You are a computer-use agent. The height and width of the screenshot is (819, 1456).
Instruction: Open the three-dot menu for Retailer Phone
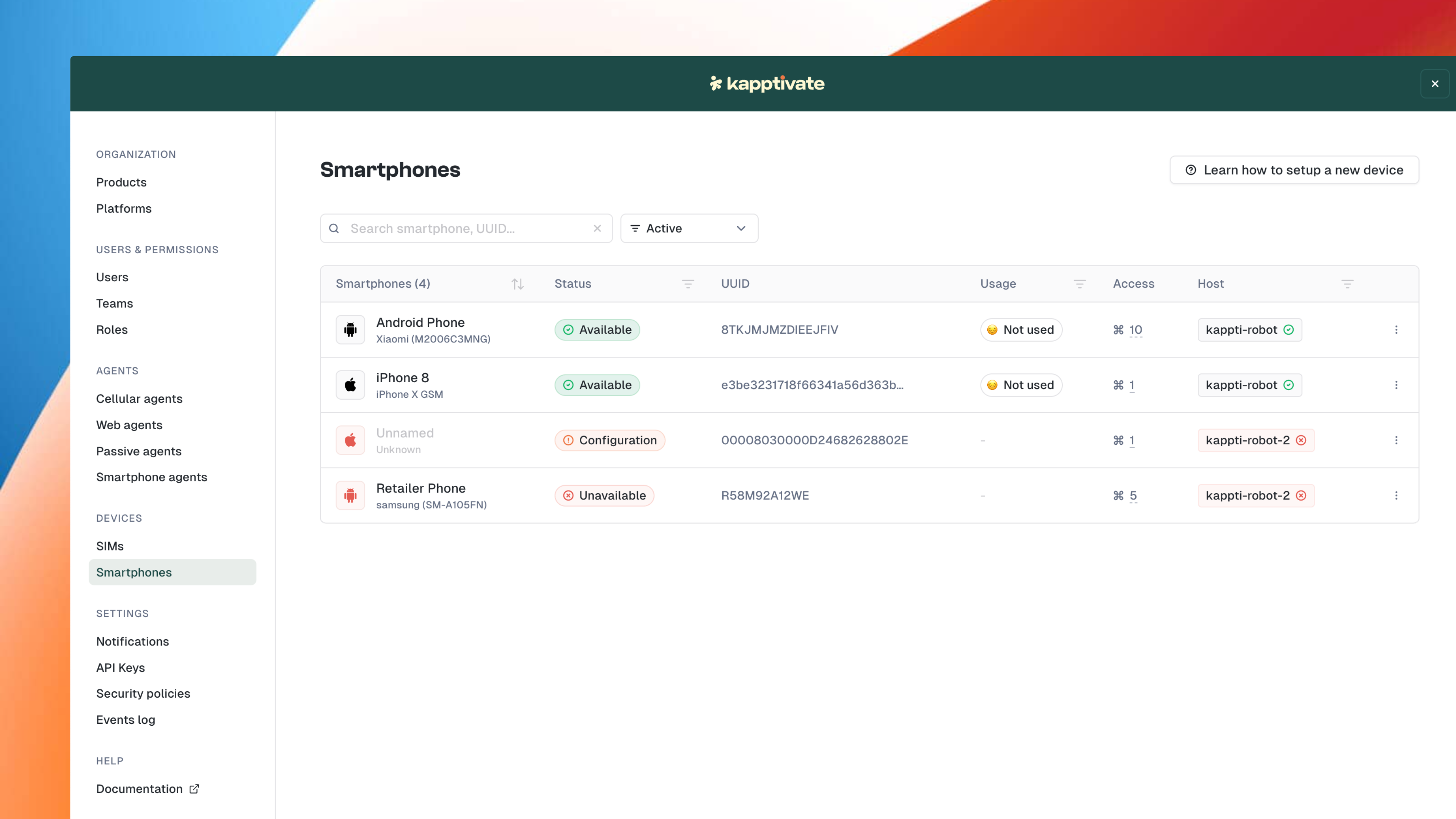click(x=1396, y=496)
